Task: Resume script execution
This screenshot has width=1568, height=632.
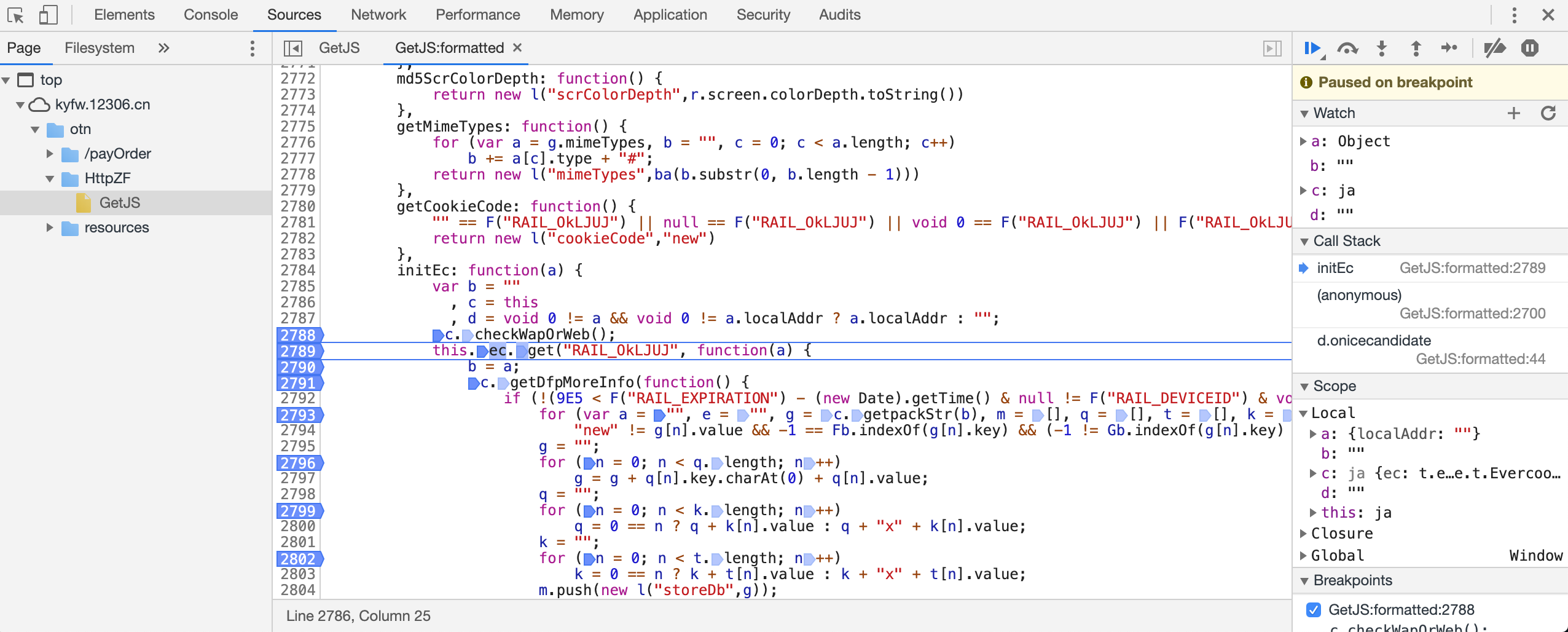Action: point(1312,48)
